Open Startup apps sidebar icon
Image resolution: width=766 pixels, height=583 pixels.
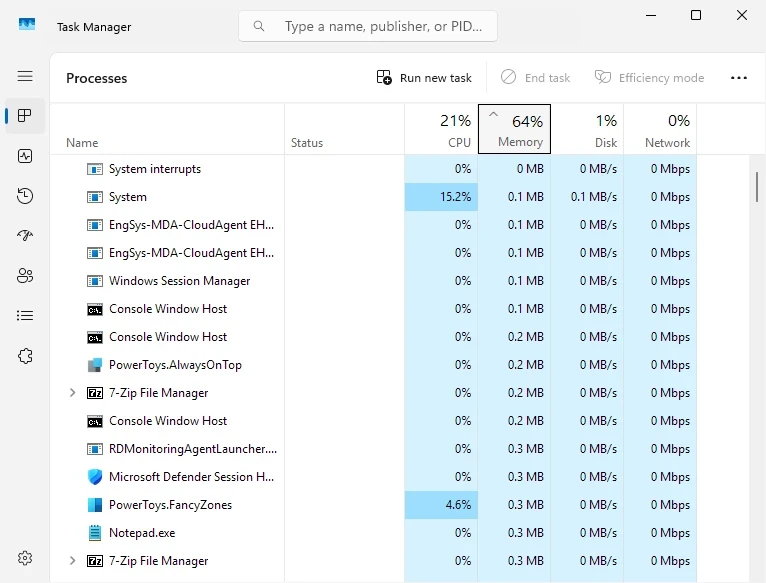(25, 236)
